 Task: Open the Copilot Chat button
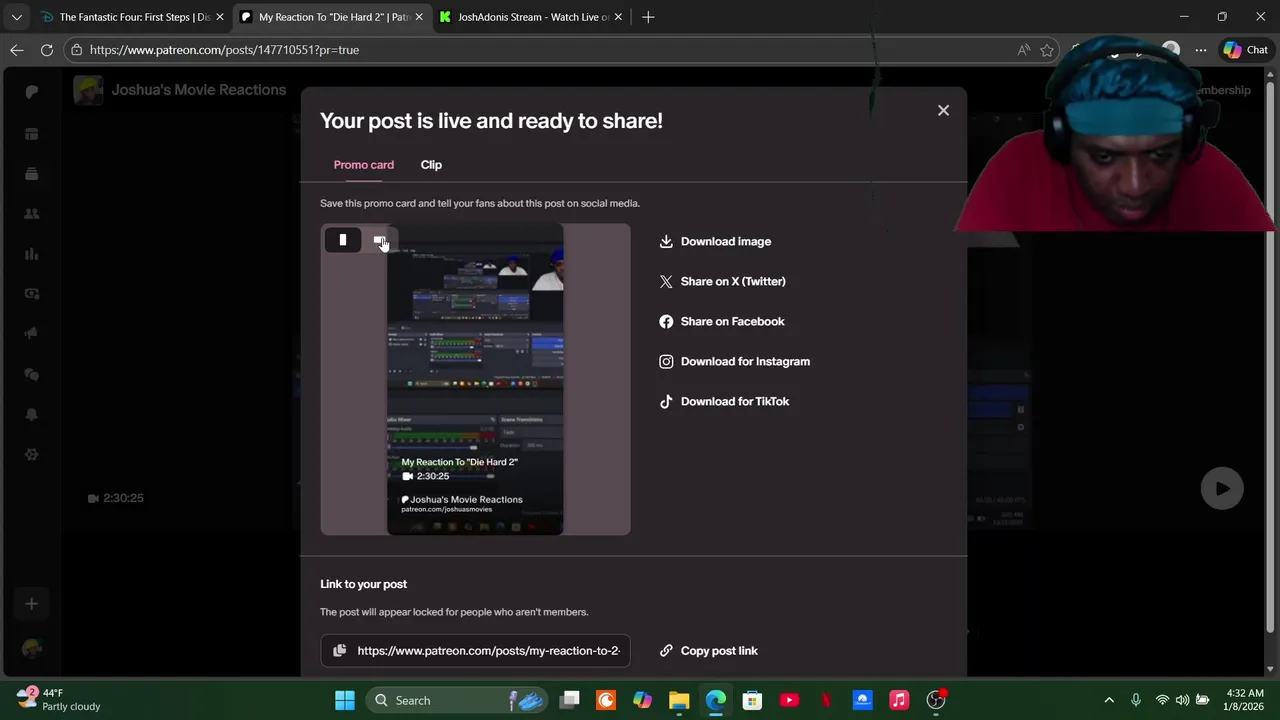[x=1245, y=50]
